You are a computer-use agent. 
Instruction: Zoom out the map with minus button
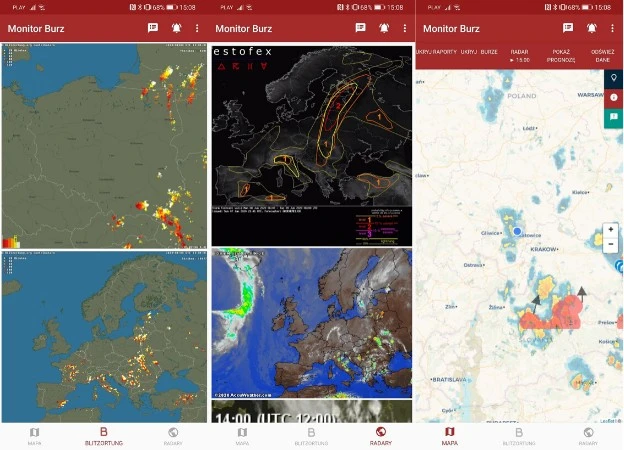pos(610,245)
